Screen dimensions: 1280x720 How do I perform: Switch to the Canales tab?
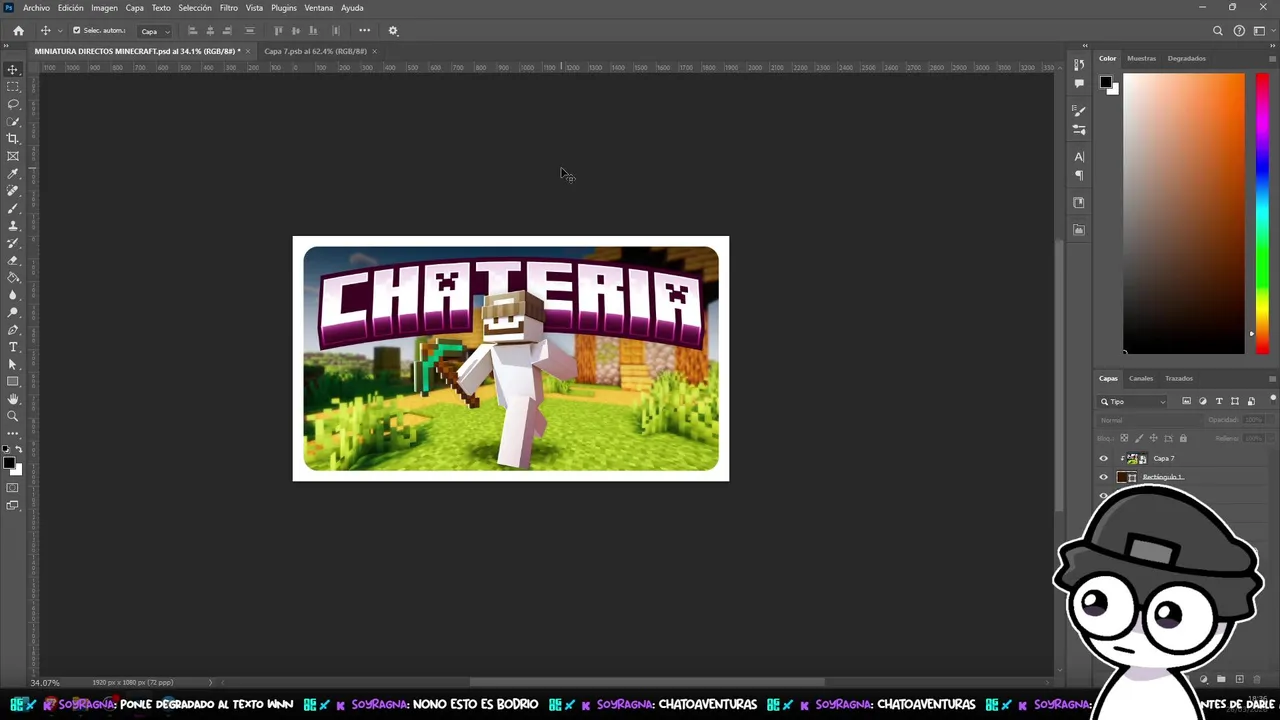tap(1141, 379)
